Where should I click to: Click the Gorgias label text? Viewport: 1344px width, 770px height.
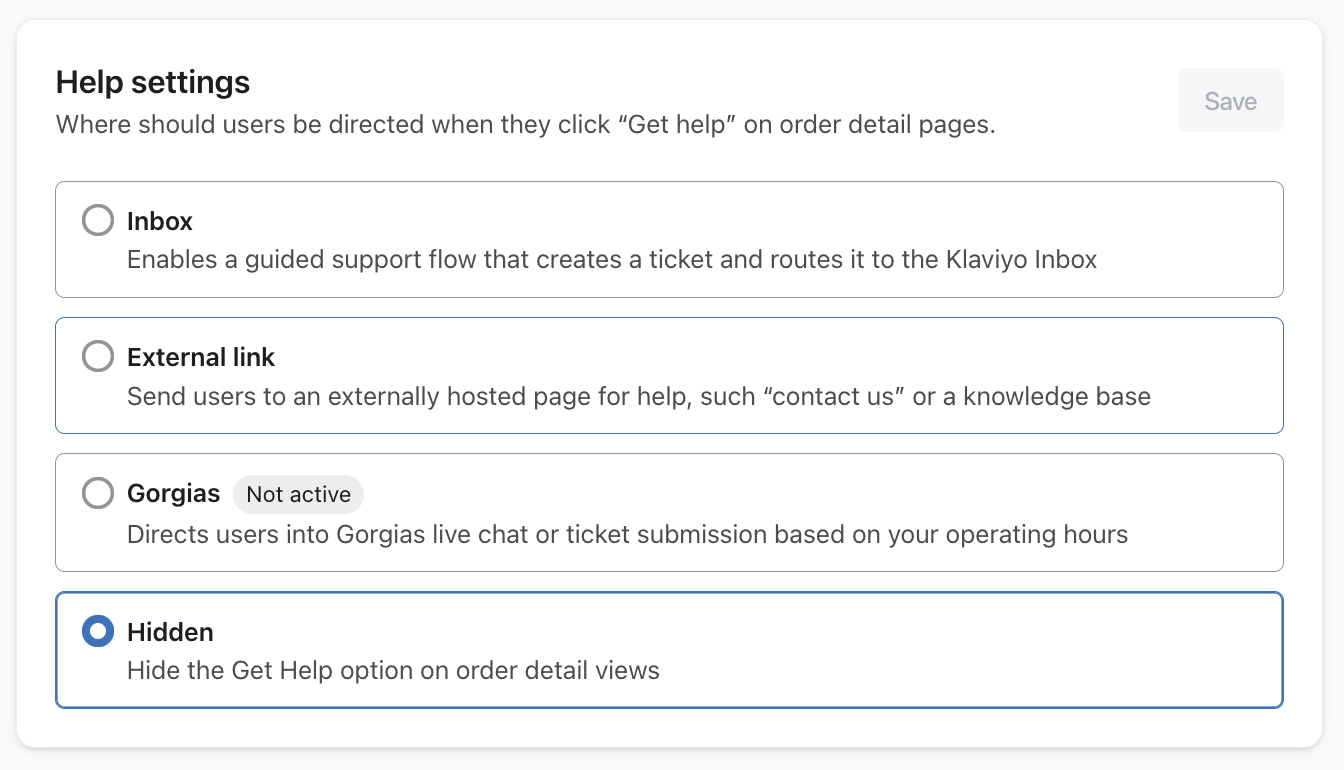pyautogui.click(x=173, y=493)
